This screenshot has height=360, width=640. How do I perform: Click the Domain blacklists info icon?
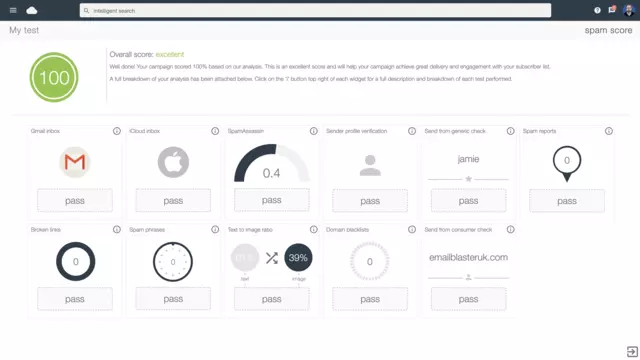[412, 229]
